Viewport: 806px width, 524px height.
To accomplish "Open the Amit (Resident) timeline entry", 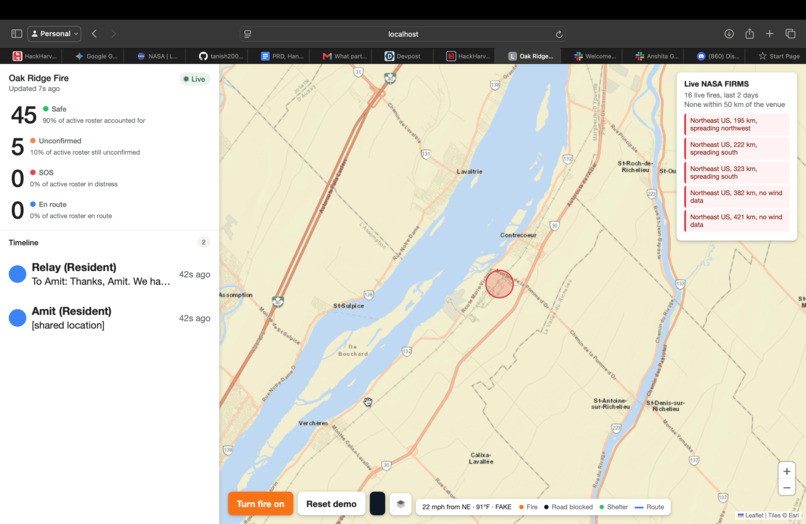I will click(x=109, y=318).
